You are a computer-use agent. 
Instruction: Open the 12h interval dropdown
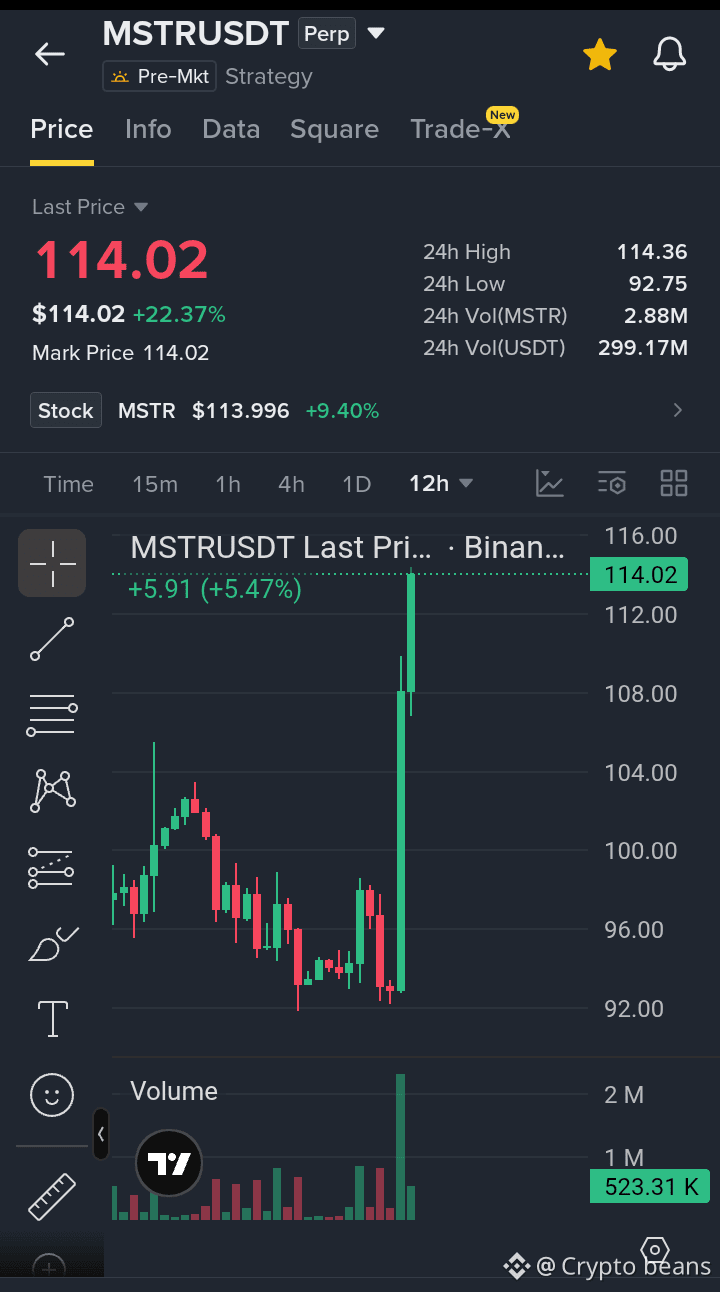click(440, 484)
